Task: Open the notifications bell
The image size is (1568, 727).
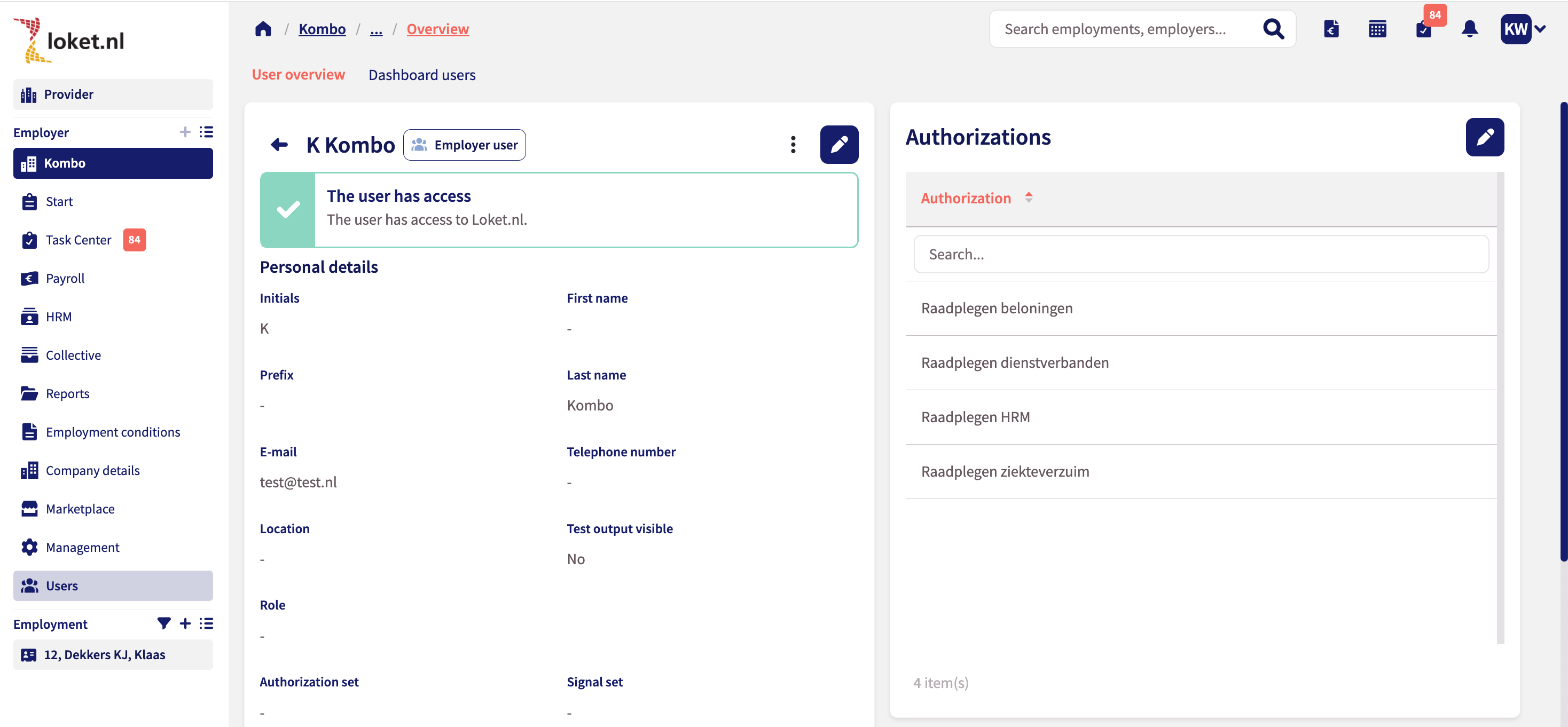Action: click(x=1469, y=29)
